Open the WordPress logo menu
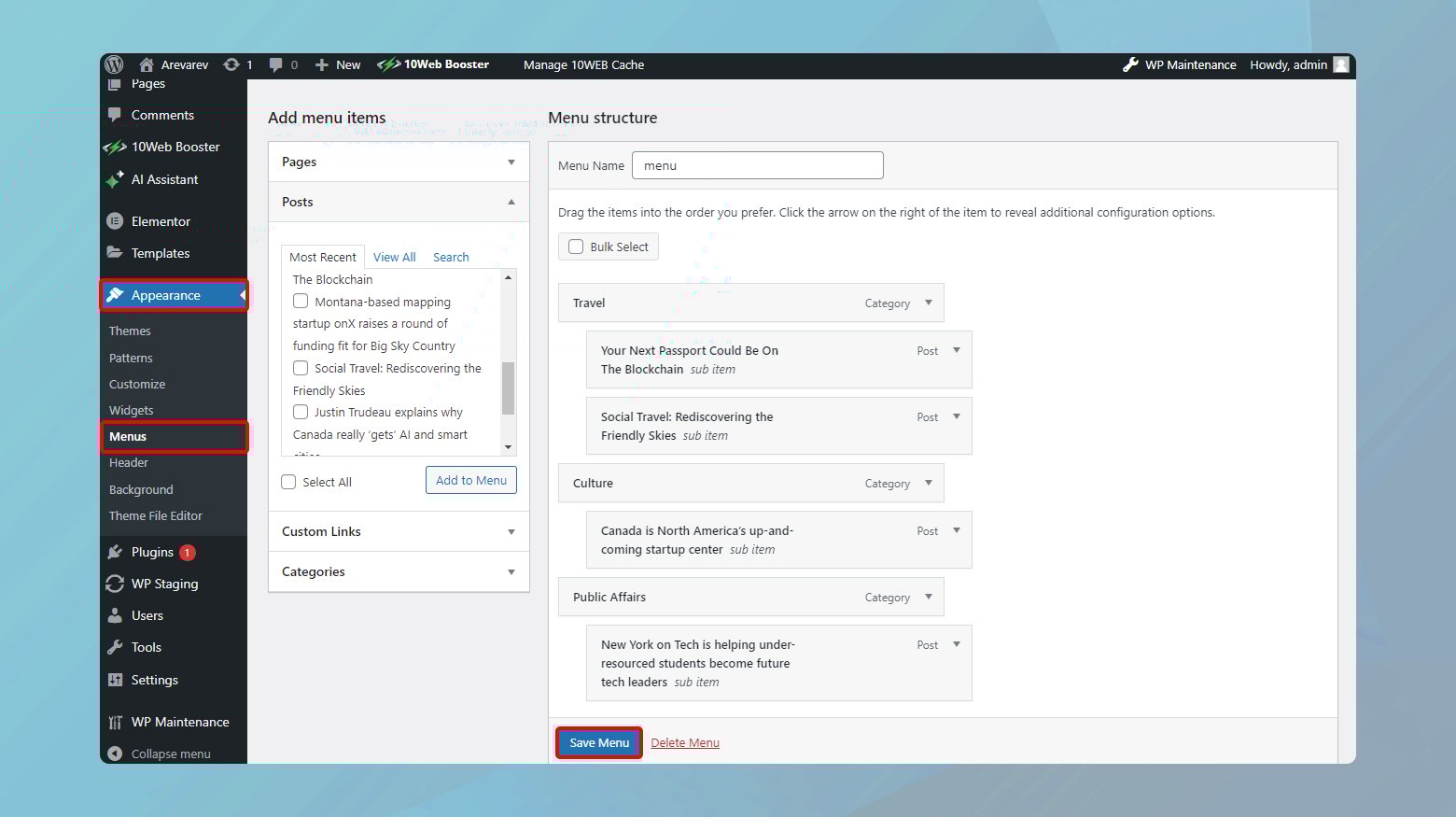1456x817 pixels. tap(114, 64)
